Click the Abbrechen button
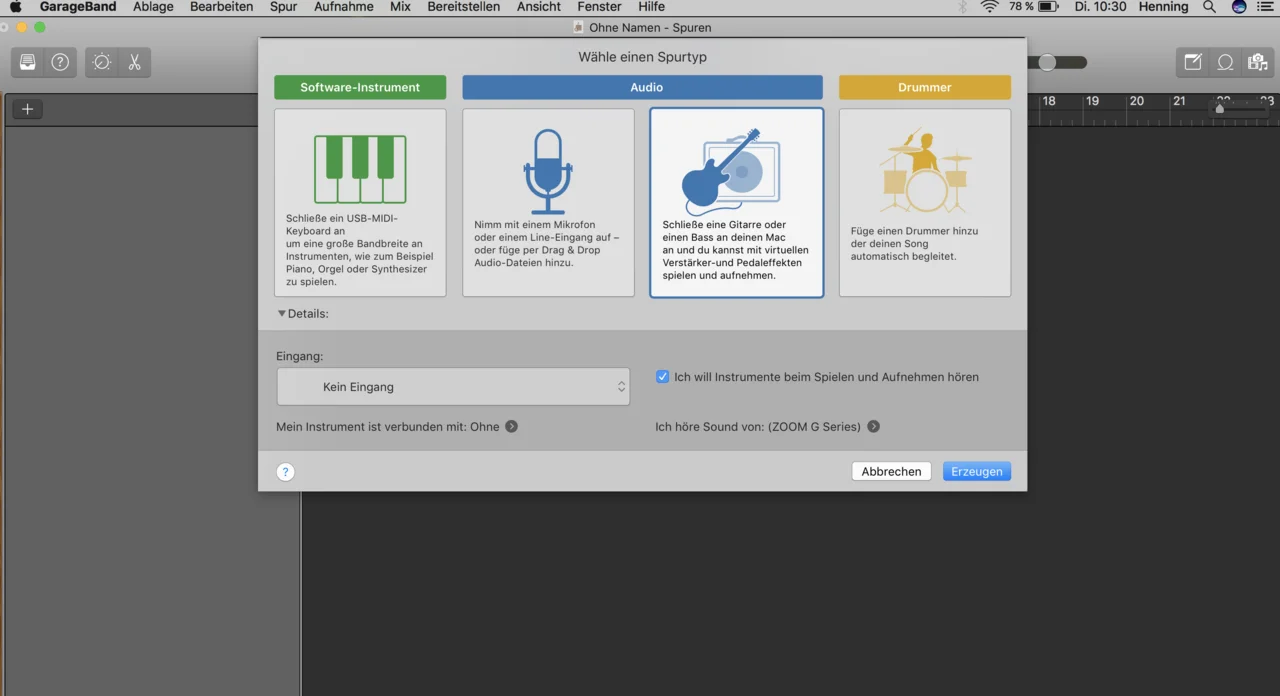Viewport: 1280px width, 696px height. (891, 471)
